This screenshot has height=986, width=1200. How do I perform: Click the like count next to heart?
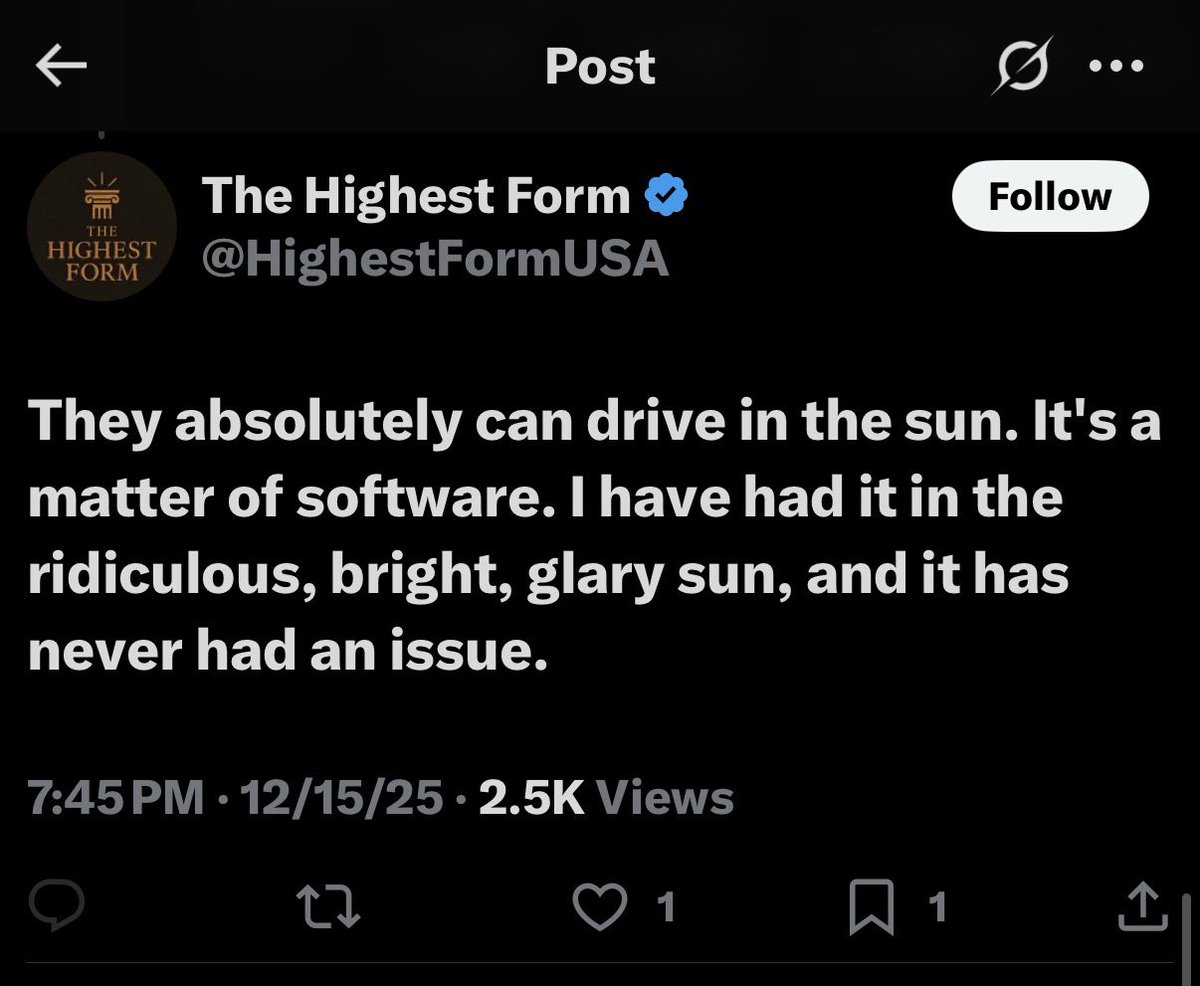[x=666, y=908]
